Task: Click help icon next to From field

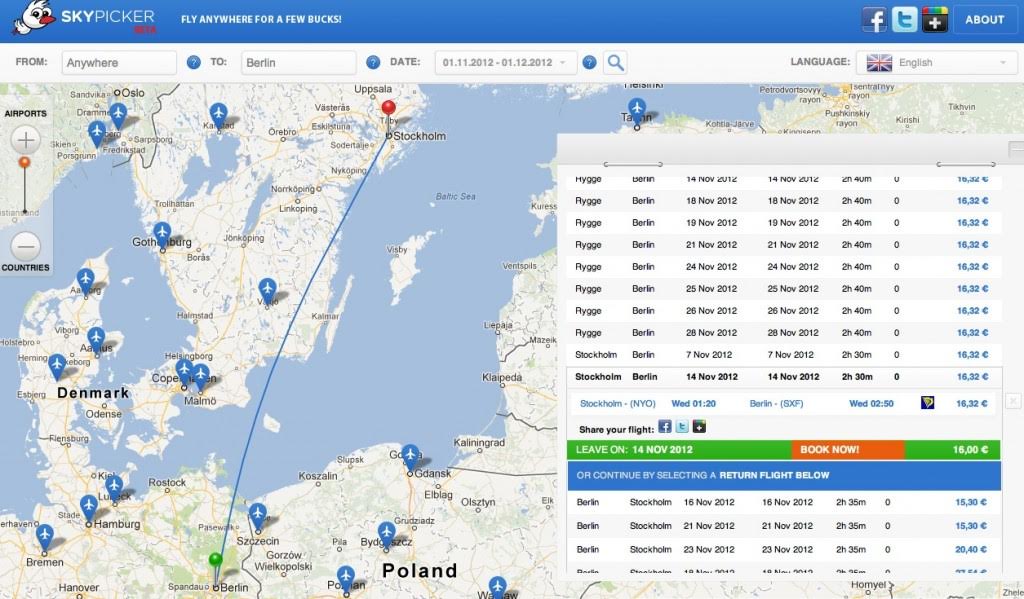Action: pyautogui.click(x=194, y=63)
